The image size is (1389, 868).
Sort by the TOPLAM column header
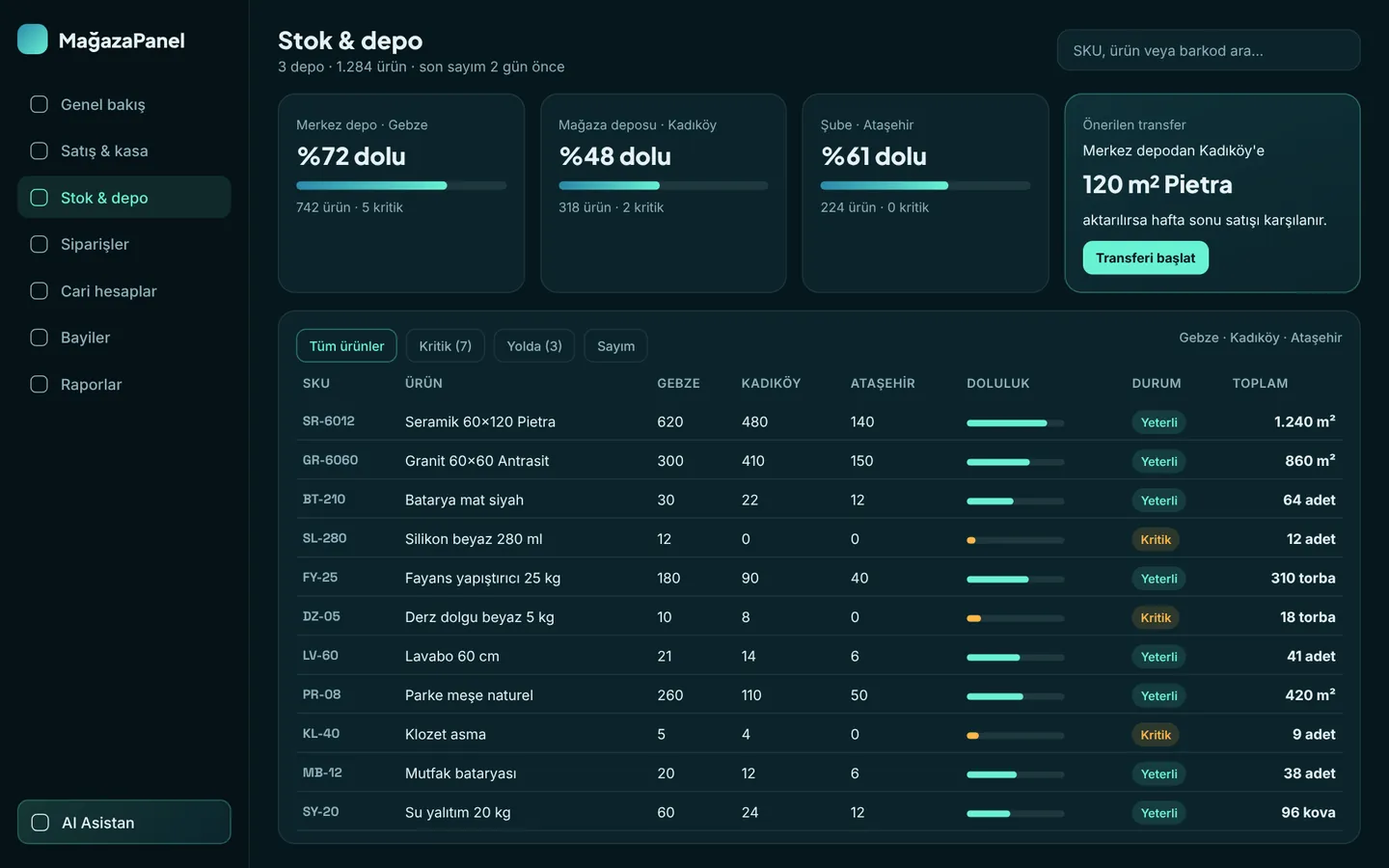1260,383
